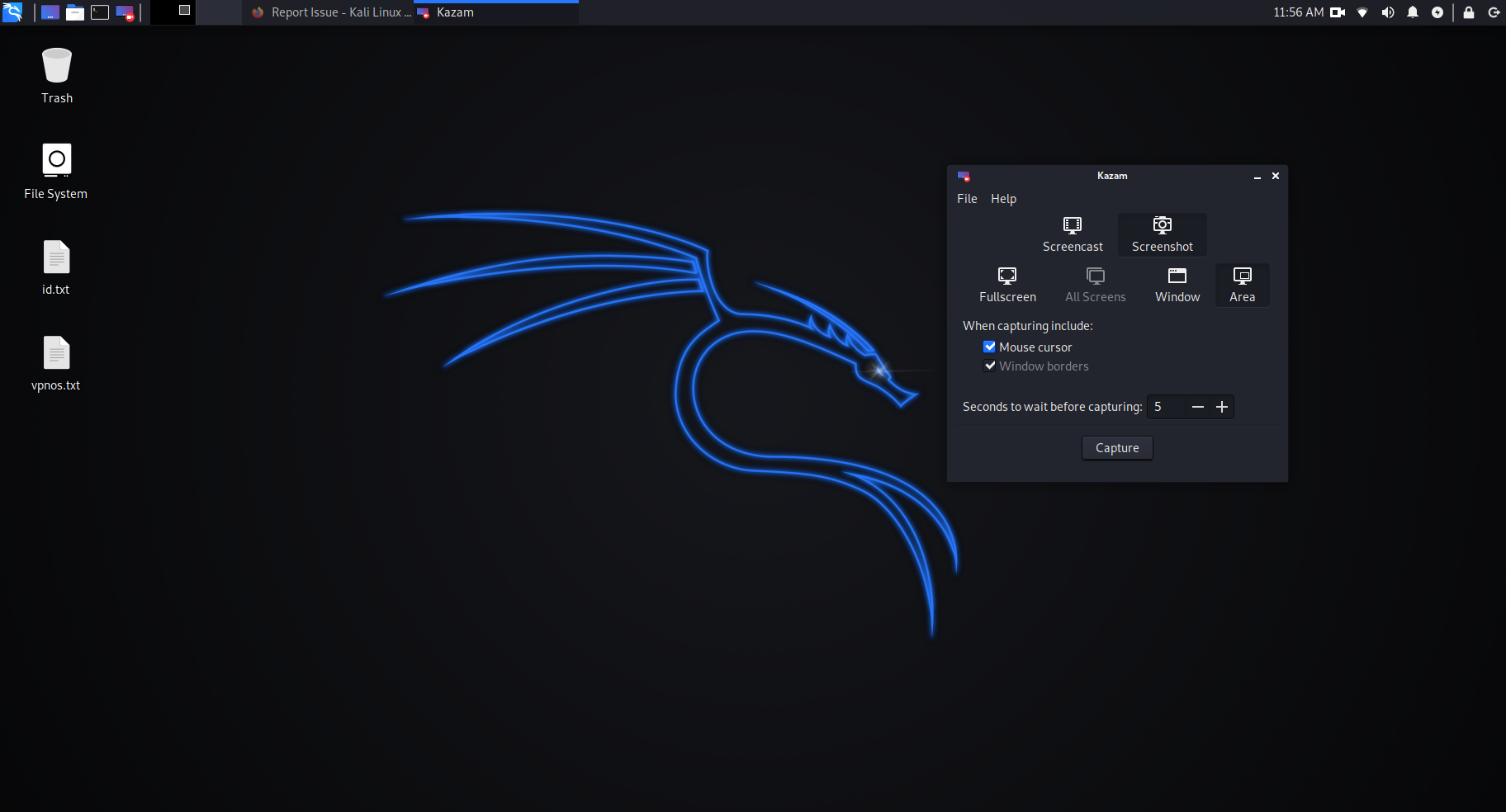Click the lock screen padlock icon

pyautogui.click(x=1469, y=12)
